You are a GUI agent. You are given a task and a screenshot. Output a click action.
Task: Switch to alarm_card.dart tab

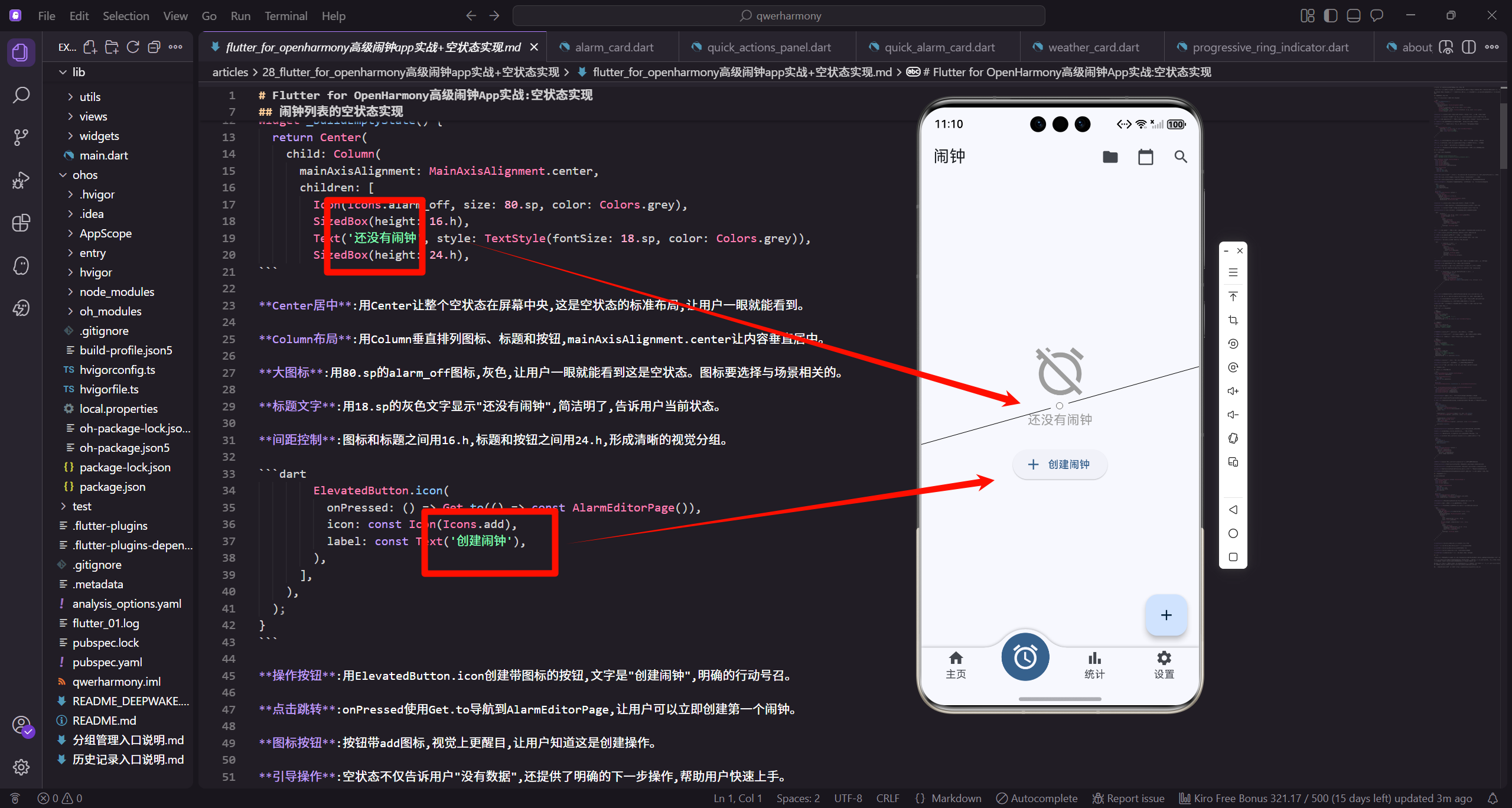tap(614, 47)
